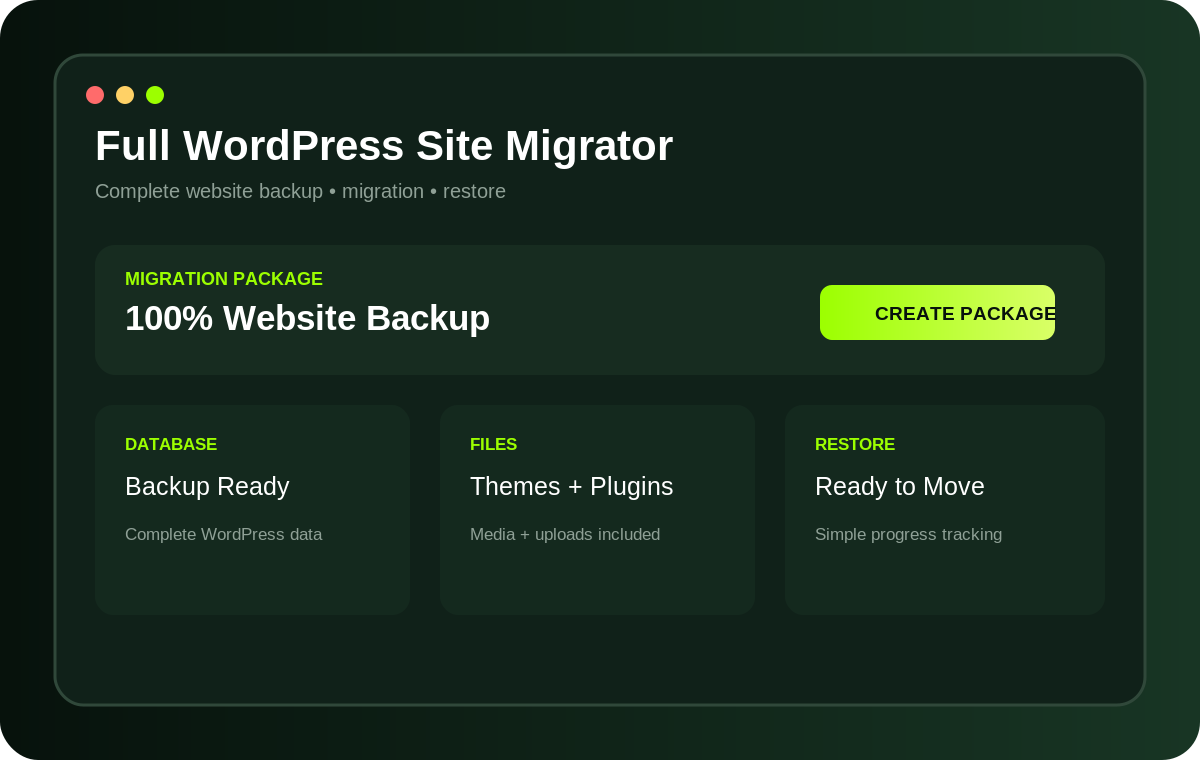
Task: Open the 'Backup Ready' card title
Action: coord(207,486)
